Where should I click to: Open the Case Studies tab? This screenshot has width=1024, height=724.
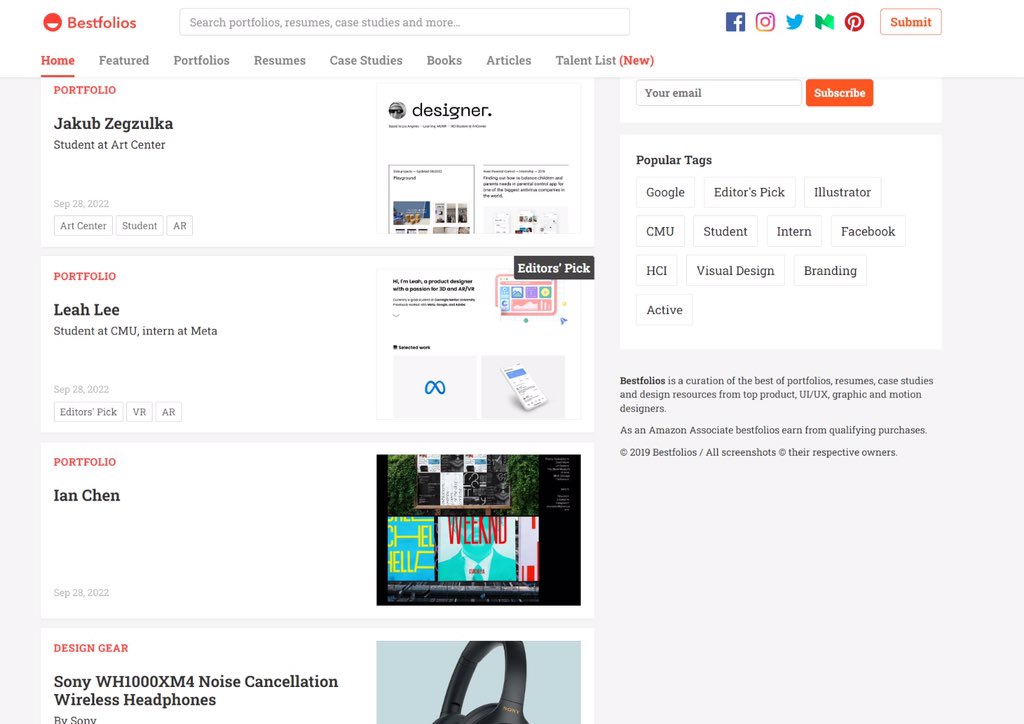[366, 60]
